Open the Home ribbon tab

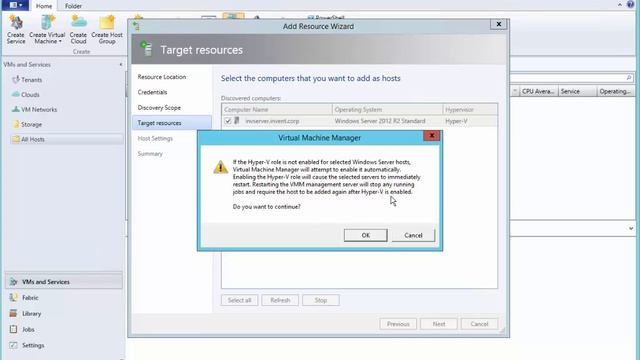(x=44, y=6)
